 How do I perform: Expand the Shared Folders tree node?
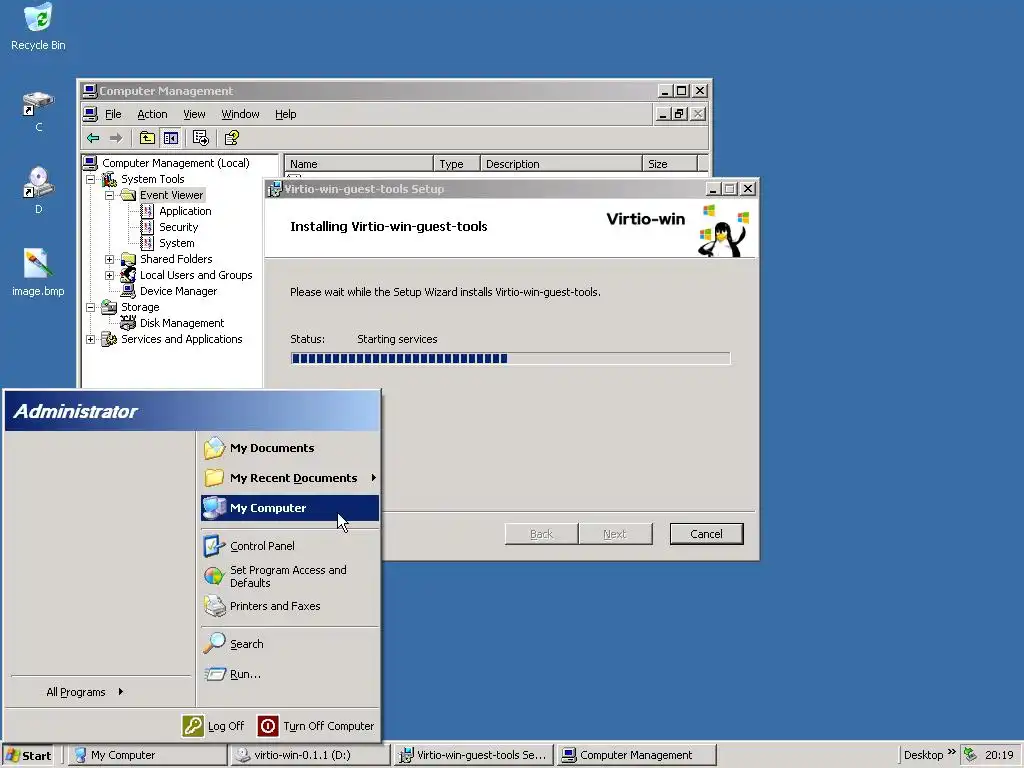pos(110,259)
